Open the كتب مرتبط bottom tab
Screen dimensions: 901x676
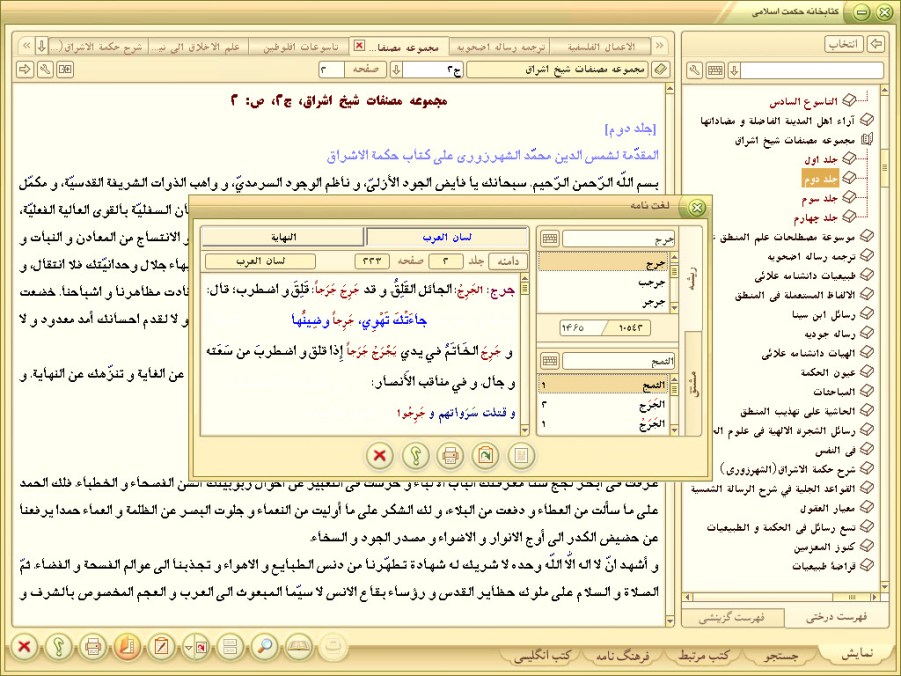coord(703,655)
